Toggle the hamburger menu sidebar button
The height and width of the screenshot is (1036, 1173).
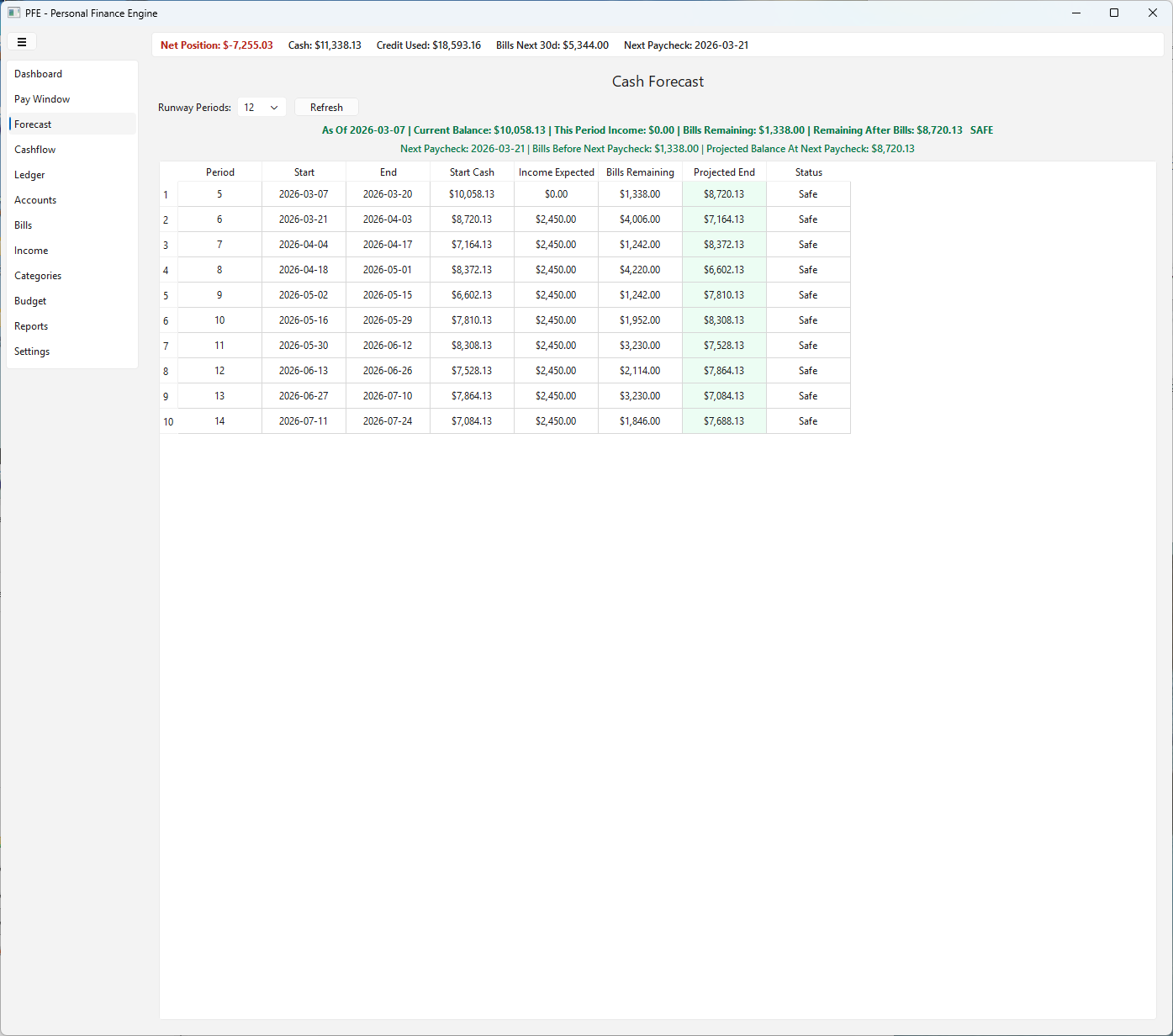[22, 42]
